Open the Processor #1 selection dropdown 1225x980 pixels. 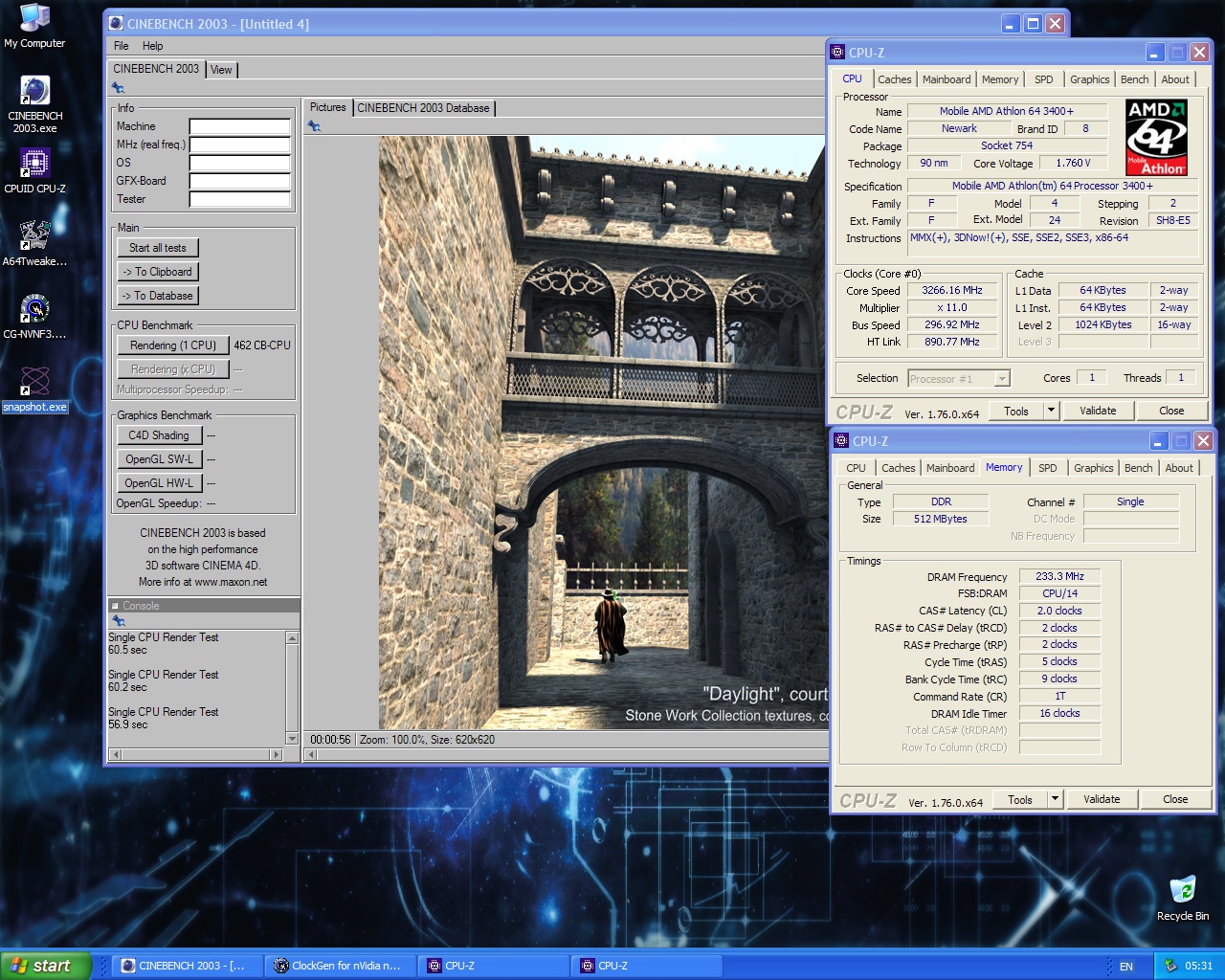[x=959, y=378]
